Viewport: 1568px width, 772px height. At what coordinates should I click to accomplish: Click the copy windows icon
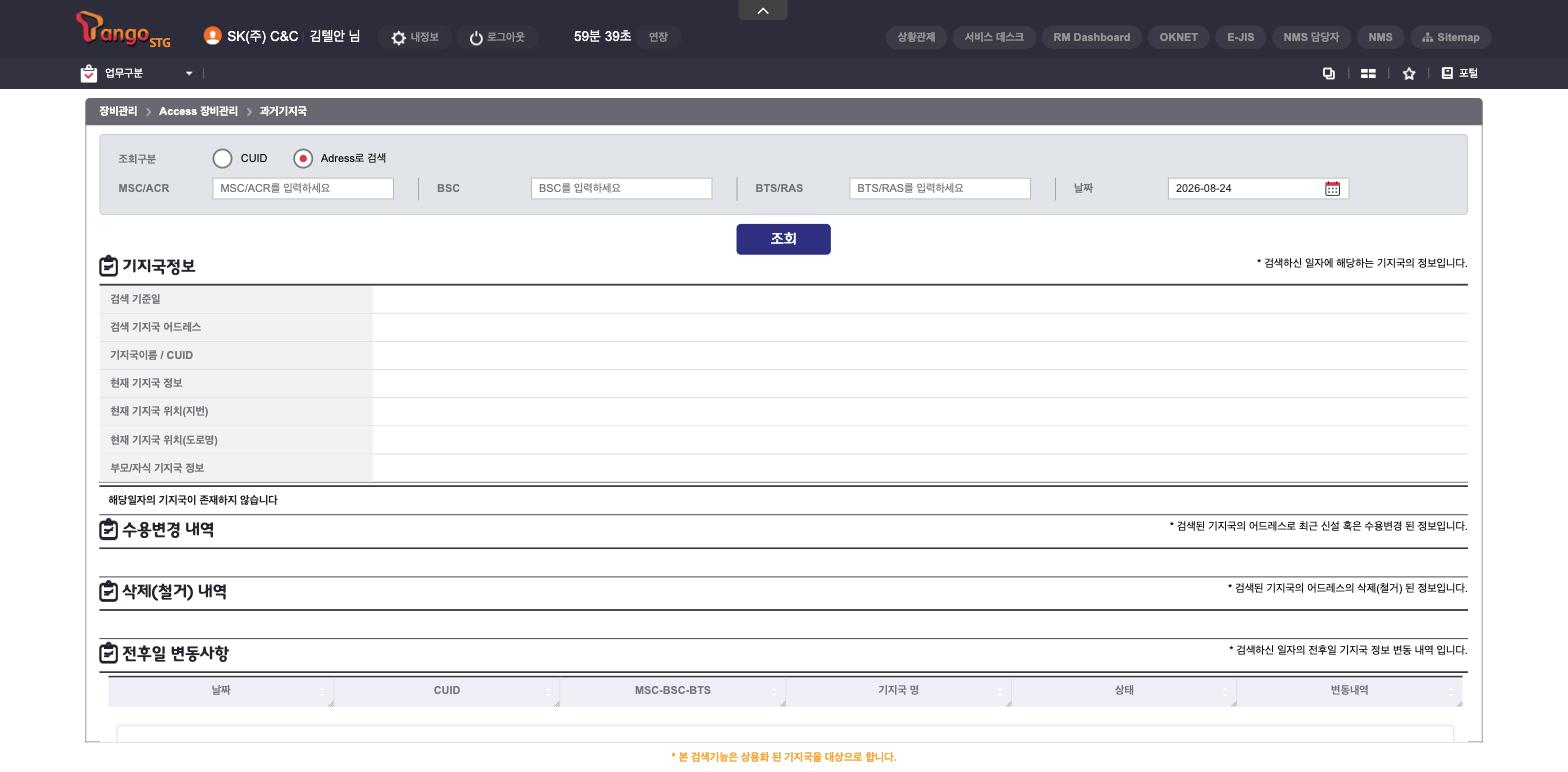(x=1329, y=73)
